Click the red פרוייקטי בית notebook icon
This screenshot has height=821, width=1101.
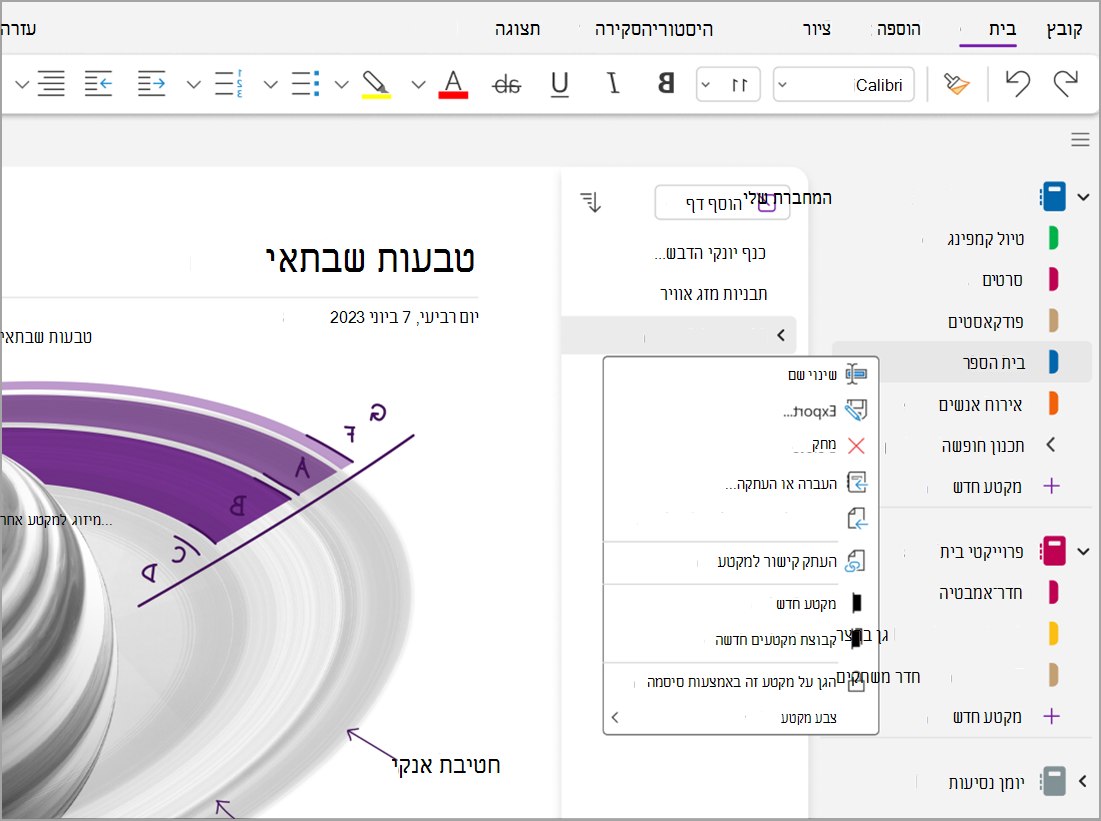[x=1053, y=551]
